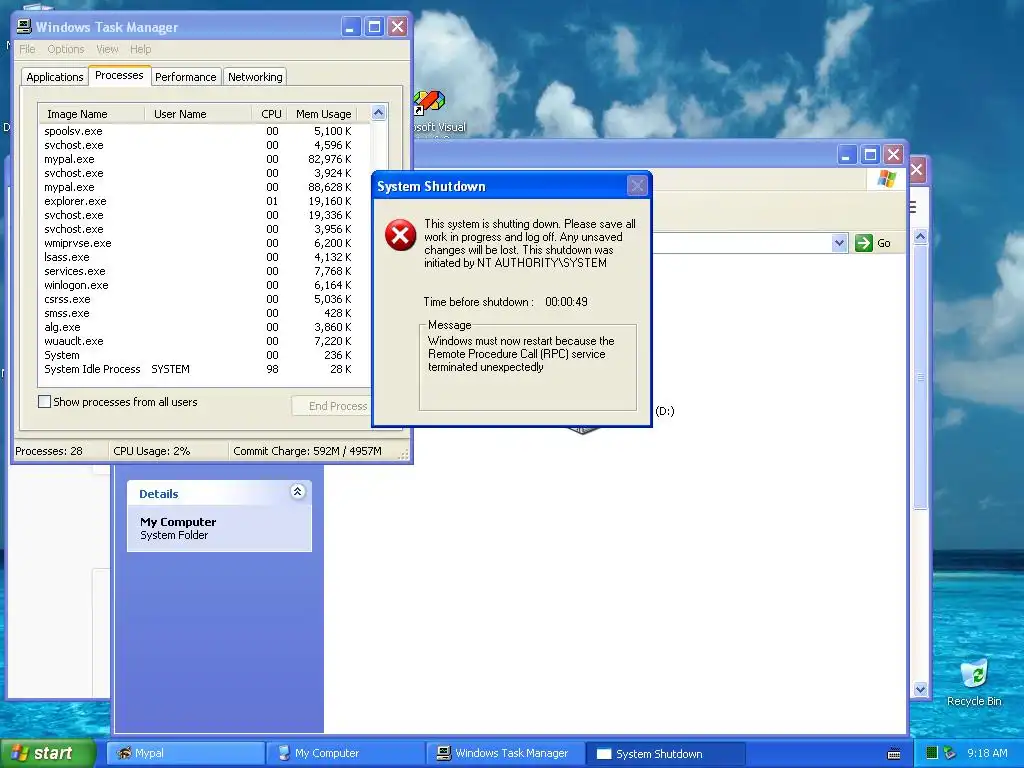The height and width of the screenshot is (768, 1024).
Task: Open the File menu in Task Manager
Action: 27,49
